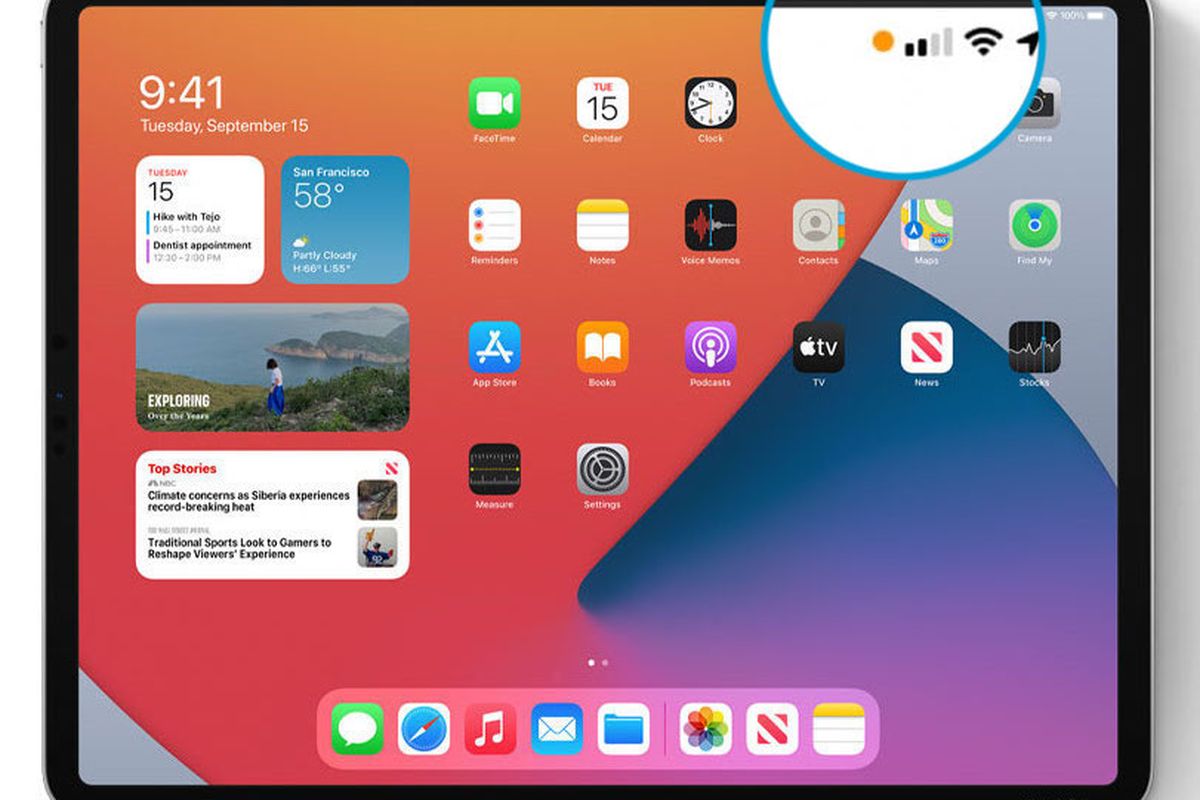Viewport: 1200px width, 800px height.
Task: Tap the "Tuesday, September 15" date text
Action: [x=224, y=126]
